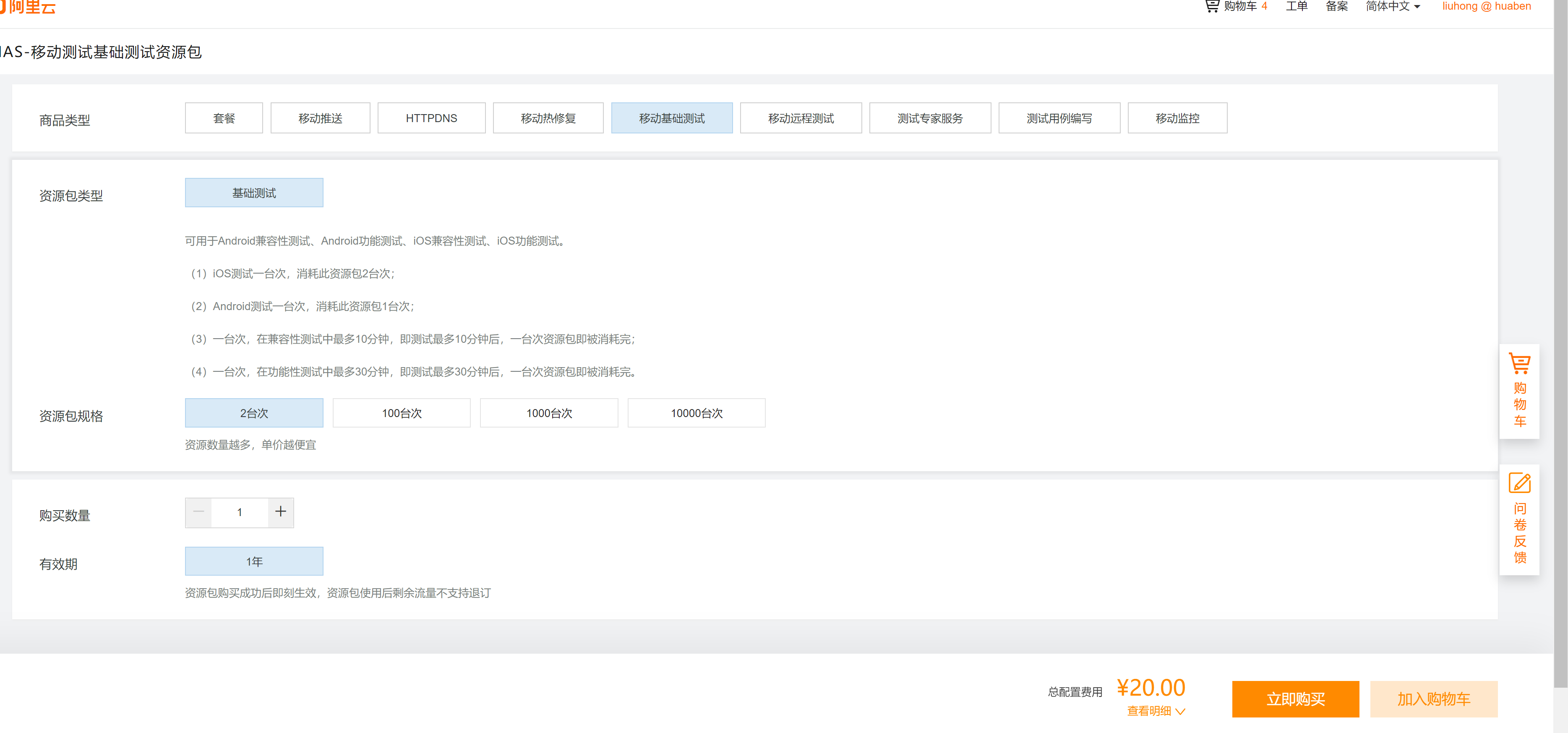Select the 测试用例编写 product type
The image size is (1568, 733).
pyautogui.click(x=1059, y=118)
